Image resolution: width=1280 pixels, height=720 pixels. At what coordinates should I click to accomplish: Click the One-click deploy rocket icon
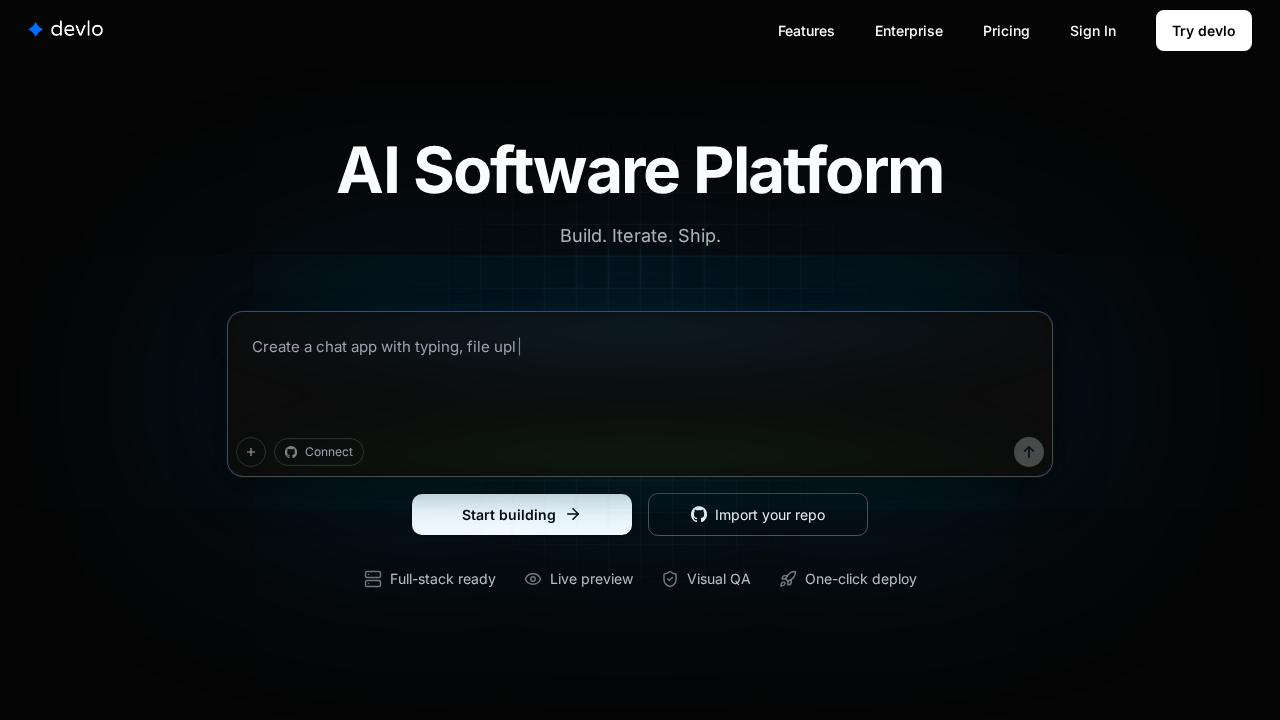click(x=788, y=579)
